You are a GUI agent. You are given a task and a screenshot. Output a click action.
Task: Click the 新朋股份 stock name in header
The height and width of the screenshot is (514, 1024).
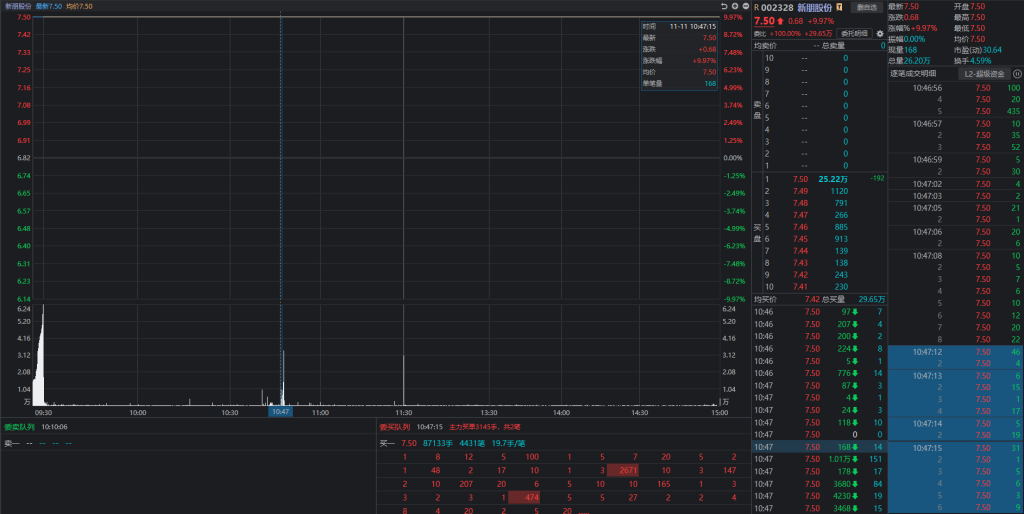(814, 7)
